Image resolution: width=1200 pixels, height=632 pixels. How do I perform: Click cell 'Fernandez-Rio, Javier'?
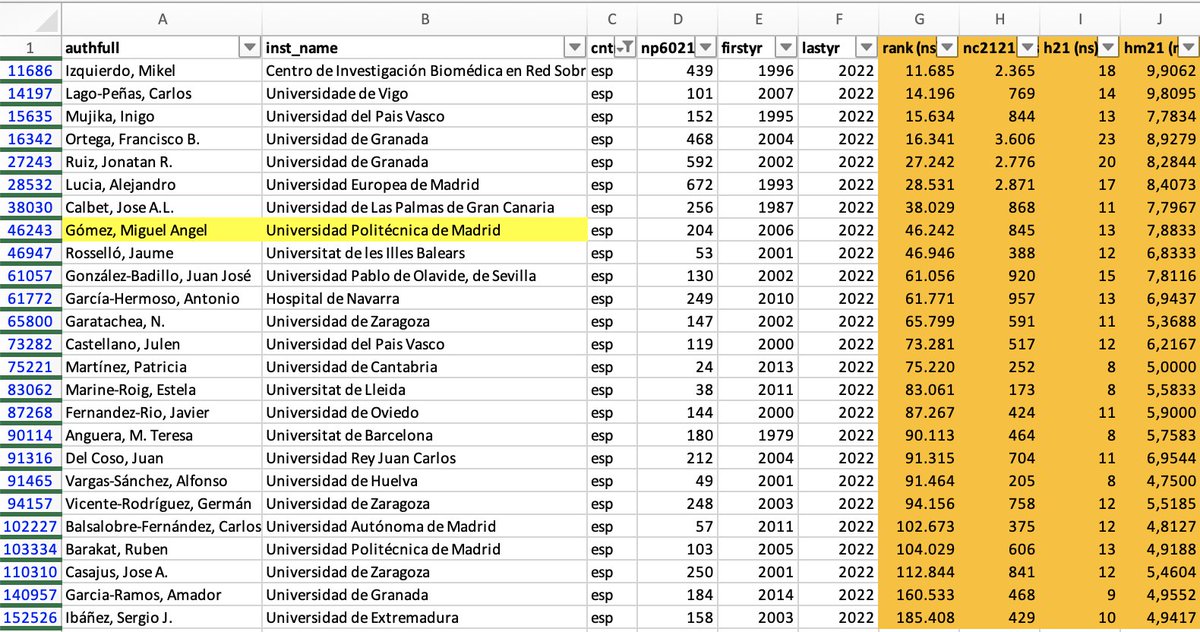pos(162,412)
